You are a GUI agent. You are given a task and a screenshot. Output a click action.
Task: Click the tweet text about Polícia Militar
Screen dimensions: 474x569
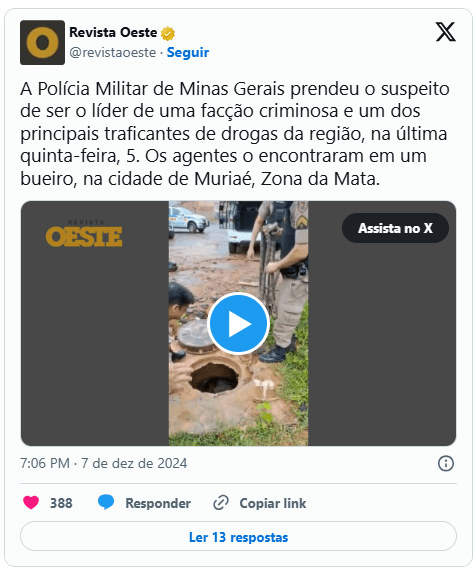(235, 134)
